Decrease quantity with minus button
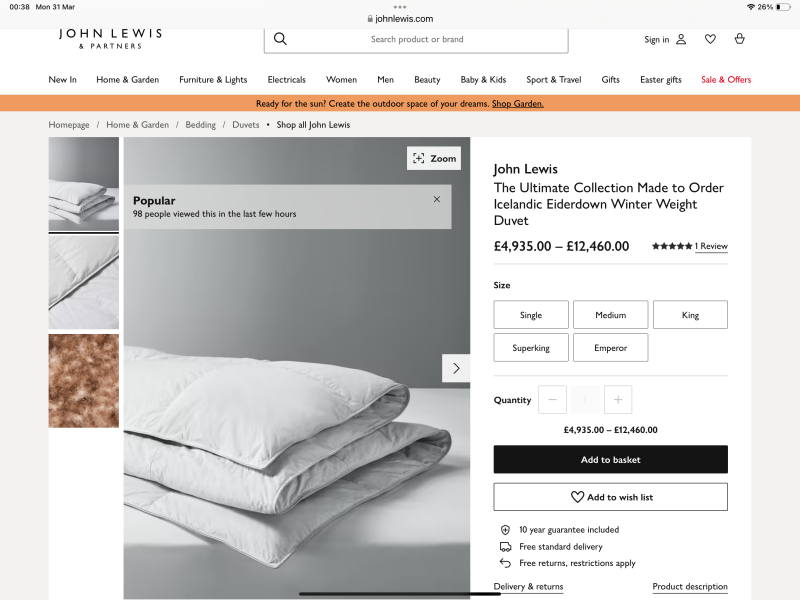The image size is (800, 600). point(552,399)
